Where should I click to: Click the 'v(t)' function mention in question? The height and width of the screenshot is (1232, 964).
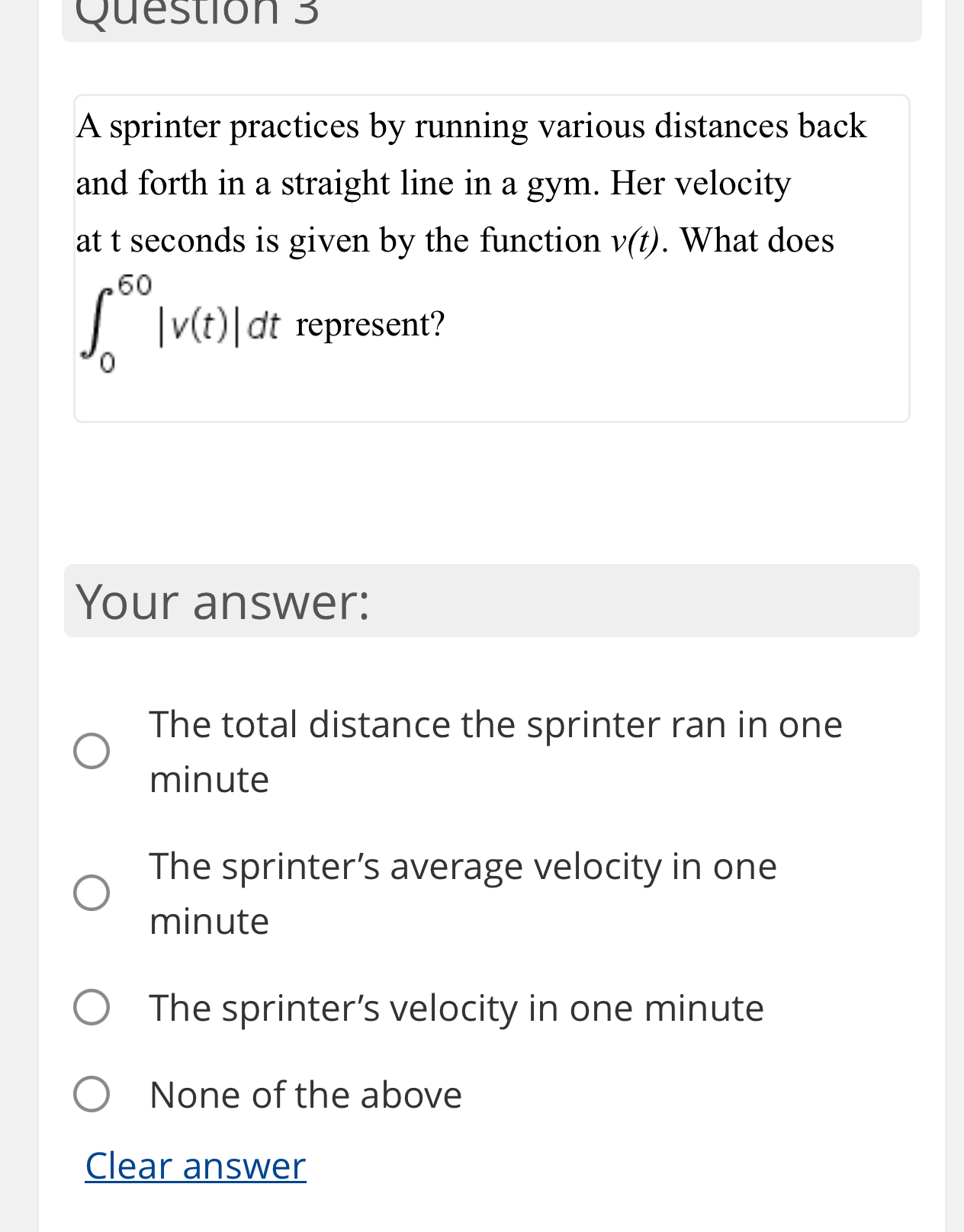point(634,240)
